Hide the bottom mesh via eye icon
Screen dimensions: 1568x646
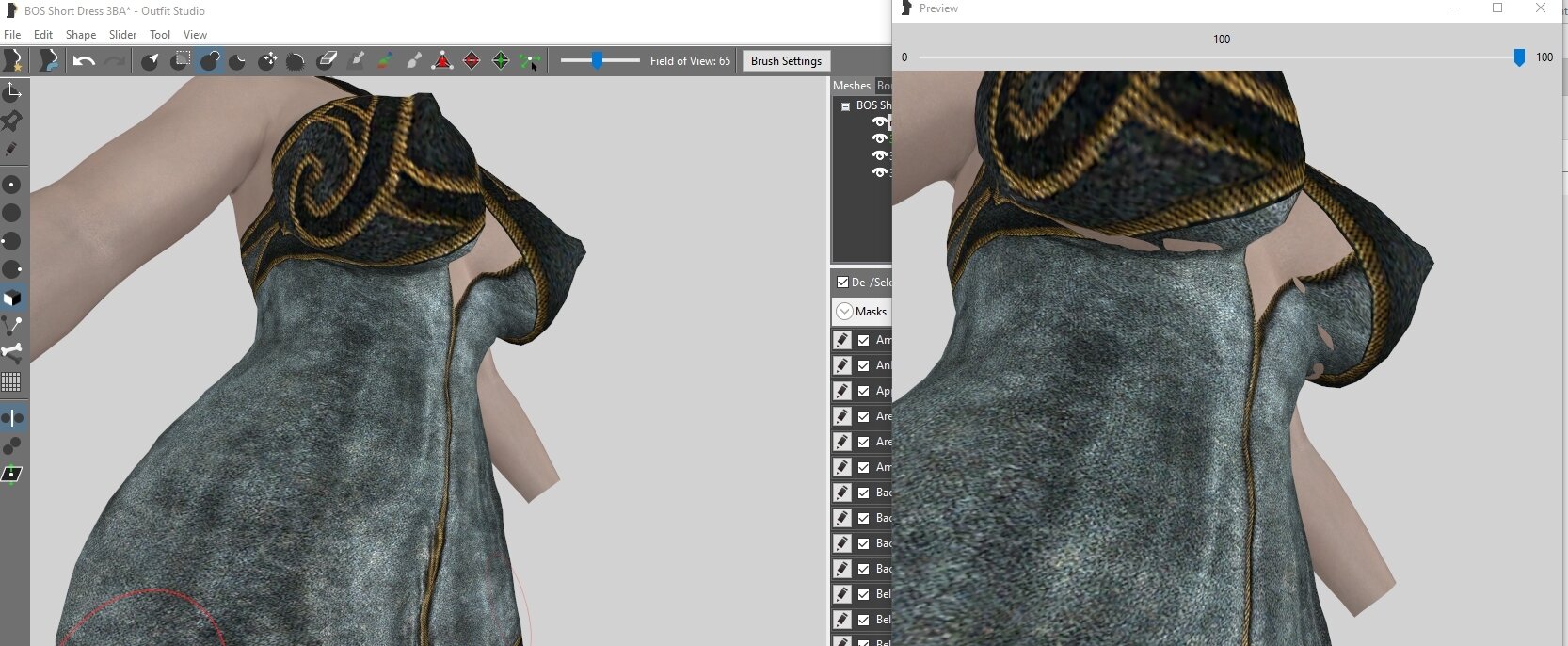pos(880,172)
